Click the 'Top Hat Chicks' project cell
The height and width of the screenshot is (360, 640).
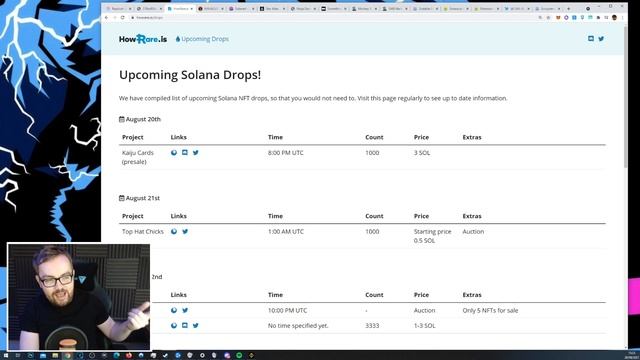[143, 231]
